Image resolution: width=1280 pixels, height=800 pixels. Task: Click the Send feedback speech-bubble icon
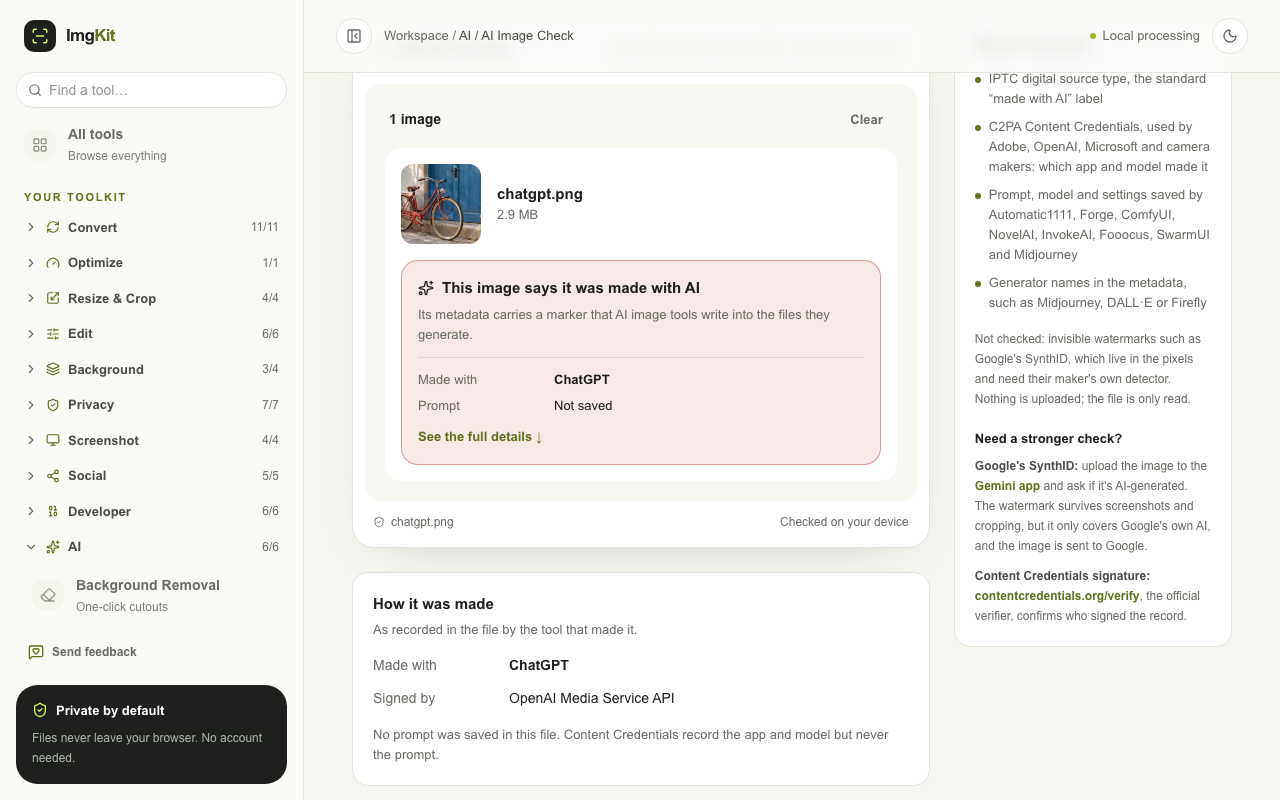[x=36, y=652]
